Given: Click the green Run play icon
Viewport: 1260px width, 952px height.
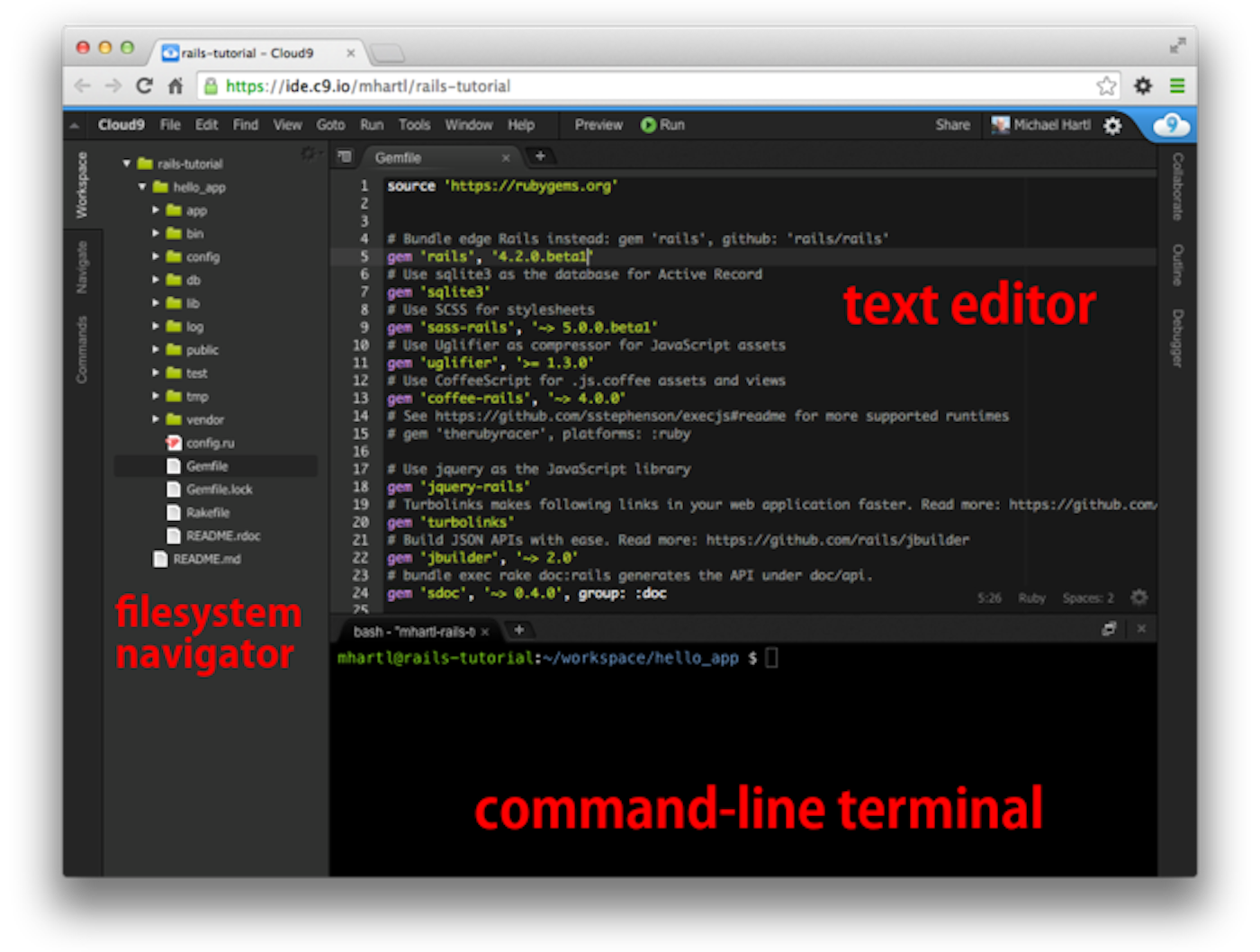Looking at the screenshot, I should (648, 125).
